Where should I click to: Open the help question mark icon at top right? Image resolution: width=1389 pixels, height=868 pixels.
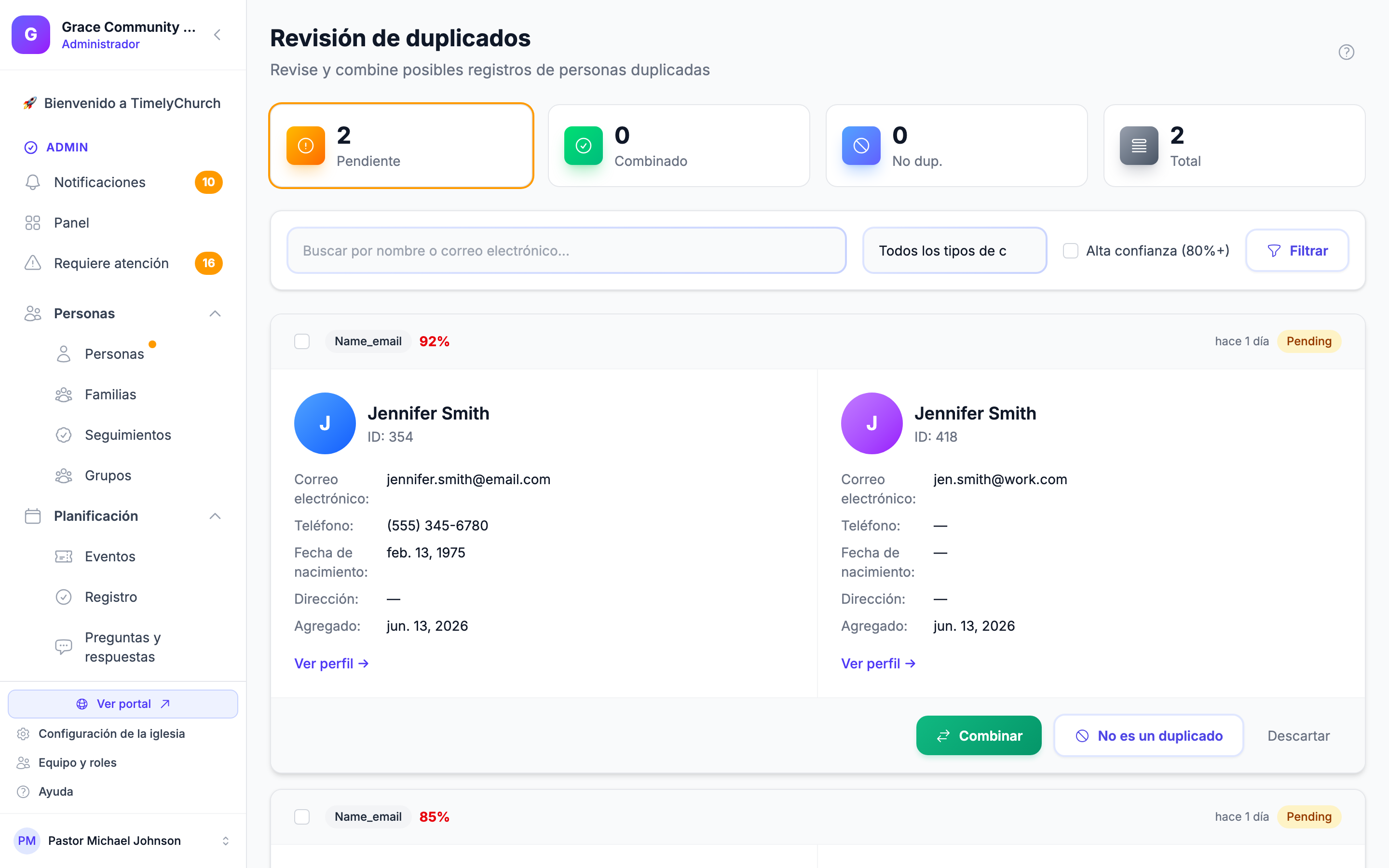tap(1346, 52)
